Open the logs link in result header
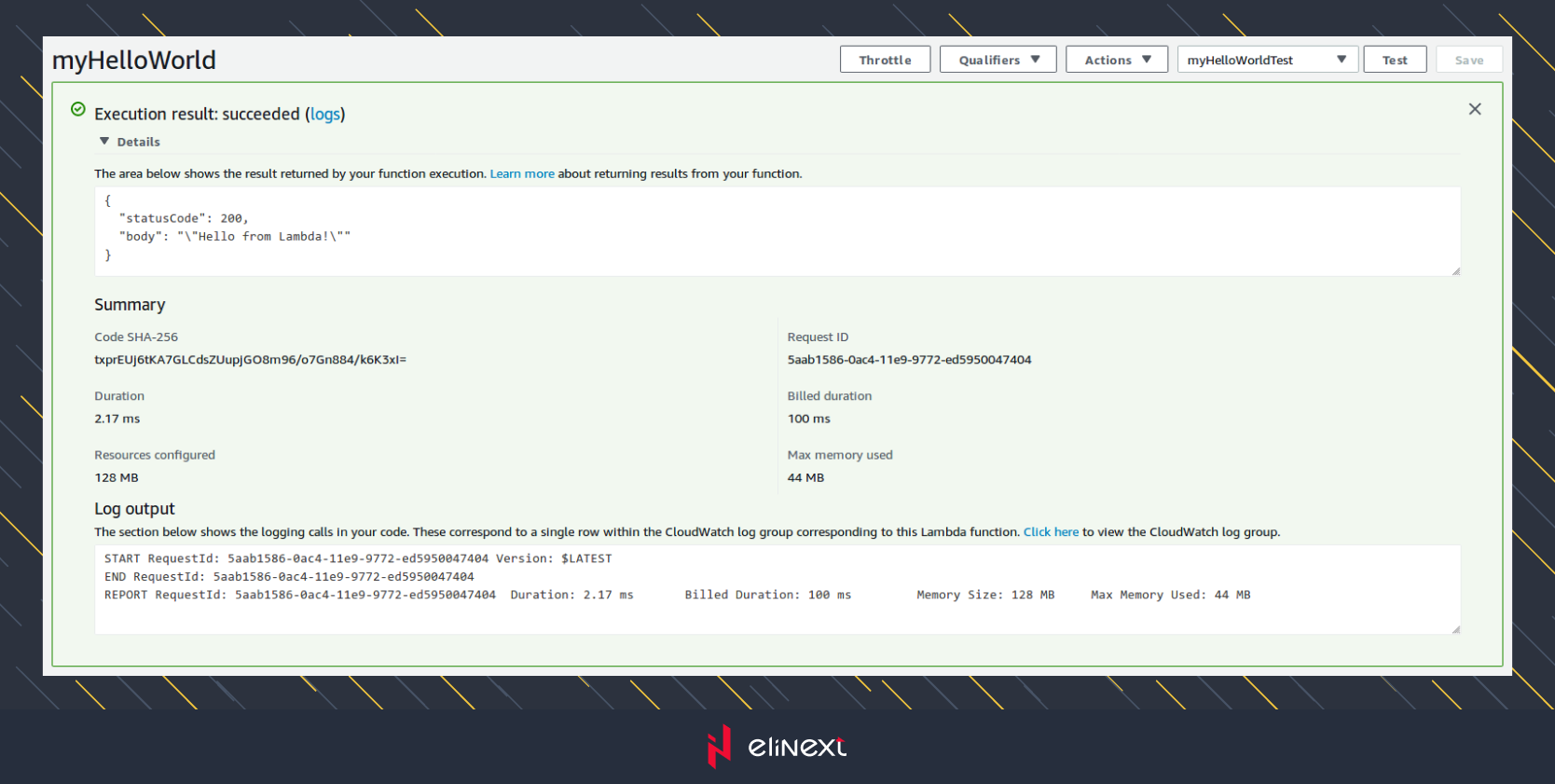This screenshot has width=1555, height=784. coord(324,114)
